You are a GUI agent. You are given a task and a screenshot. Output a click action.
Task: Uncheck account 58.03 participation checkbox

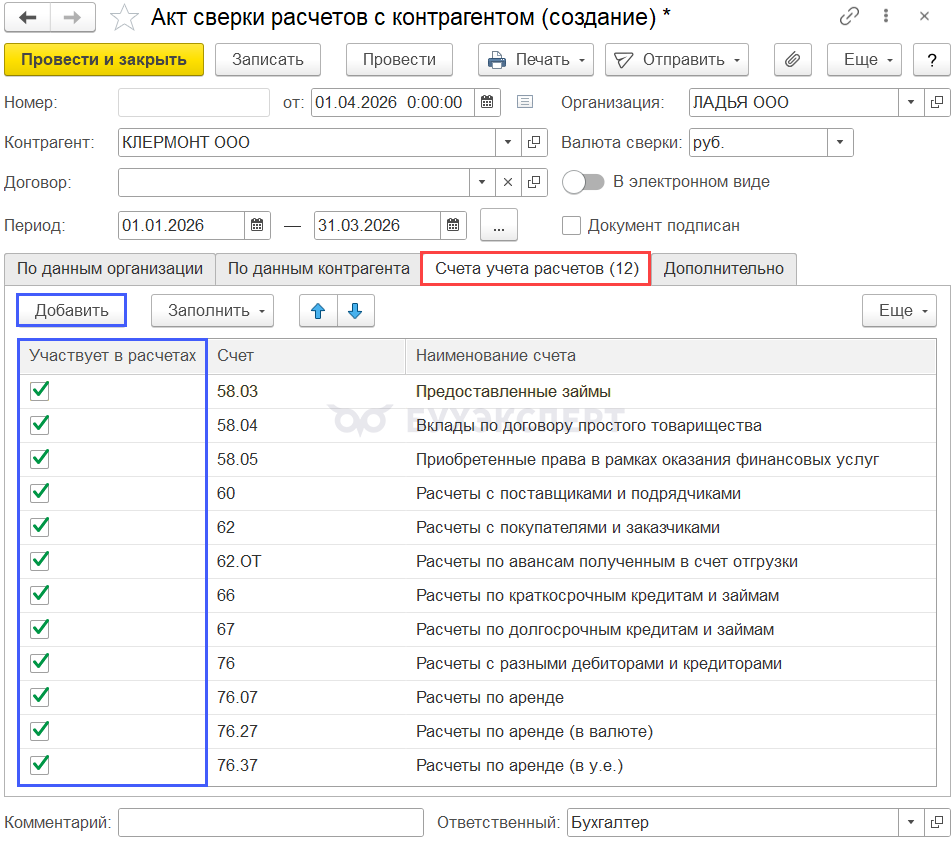(40, 391)
